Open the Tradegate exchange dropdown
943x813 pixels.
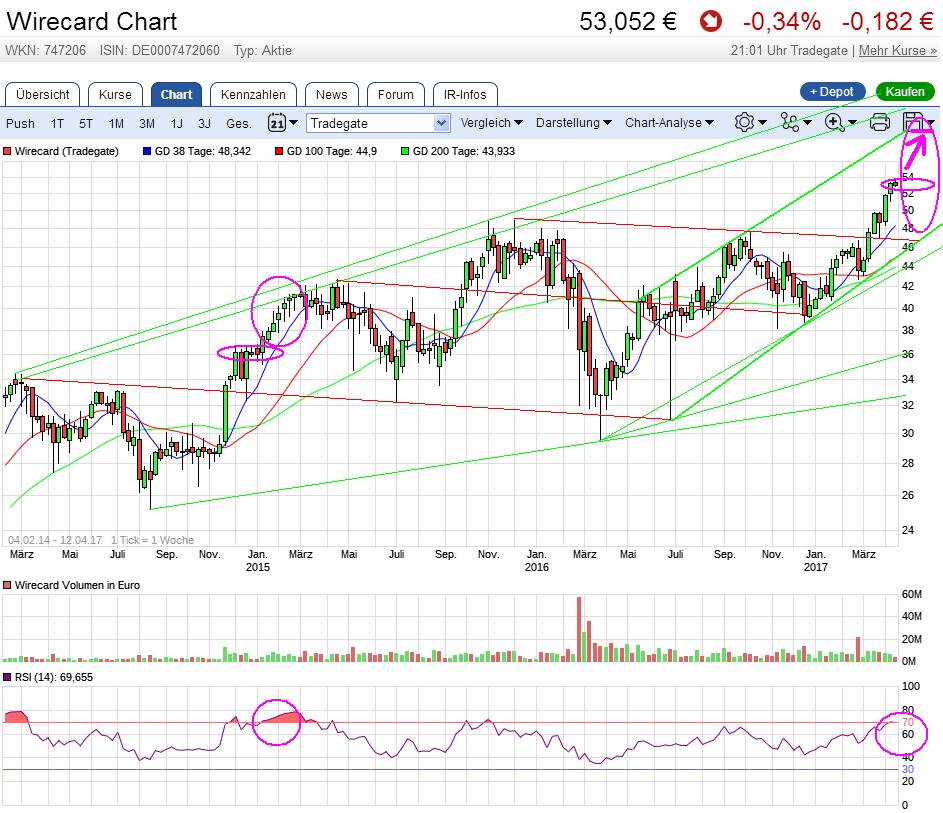(379, 123)
